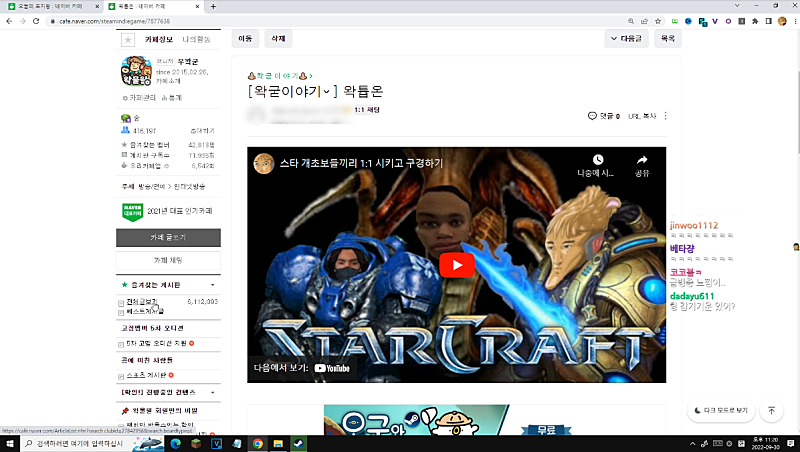Viewport: 800px width, 452px height.
Task: Open File Explorer from the taskbar
Action: click(x=278, y=443)
